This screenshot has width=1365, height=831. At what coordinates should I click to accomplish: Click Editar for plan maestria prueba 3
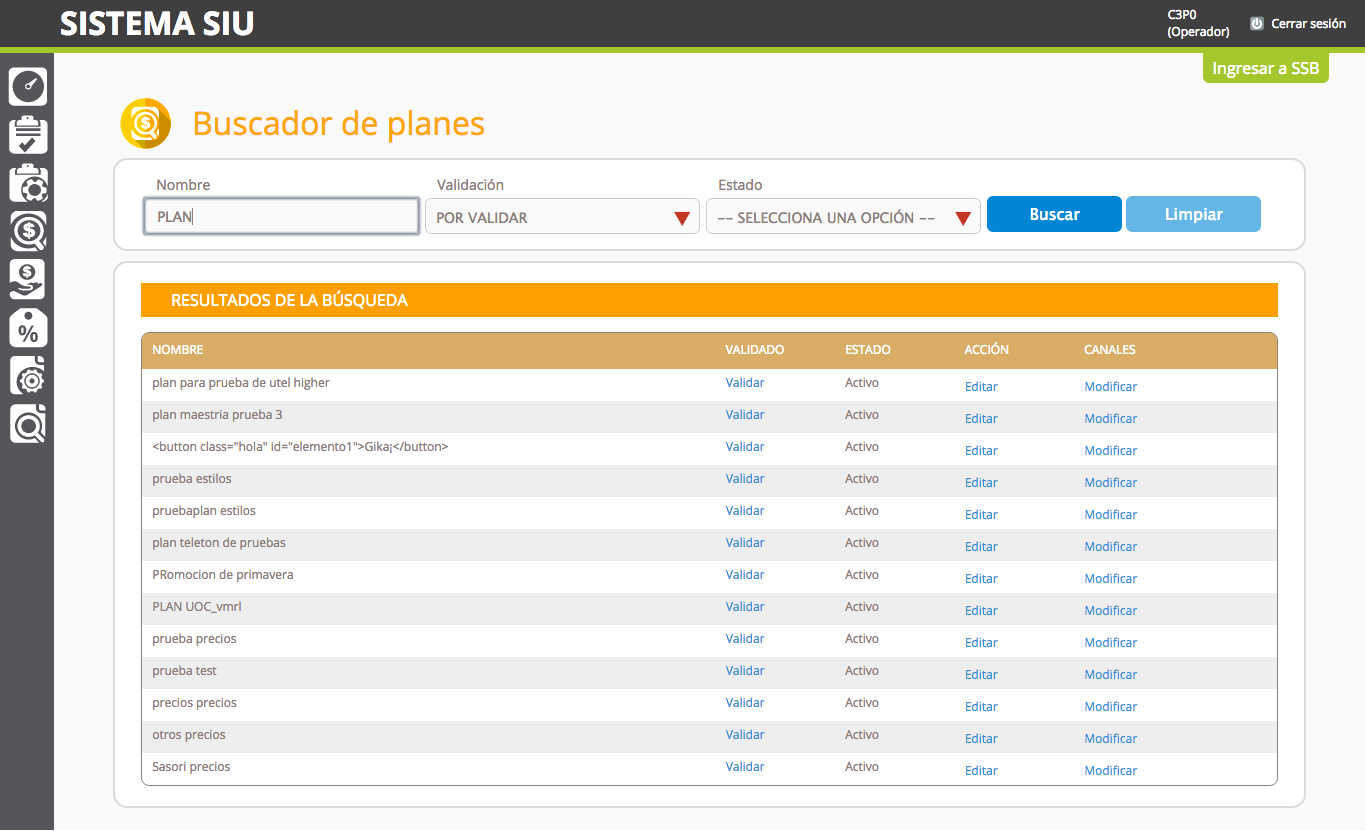(981, 419)
